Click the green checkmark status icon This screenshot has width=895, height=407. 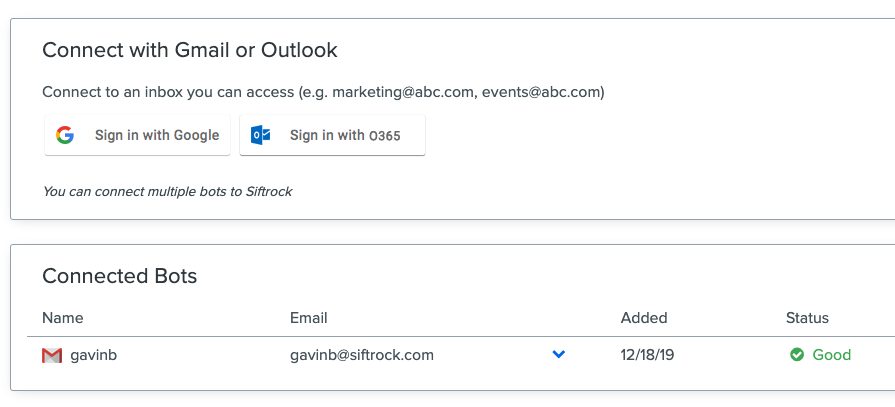[x=797, y=355]
